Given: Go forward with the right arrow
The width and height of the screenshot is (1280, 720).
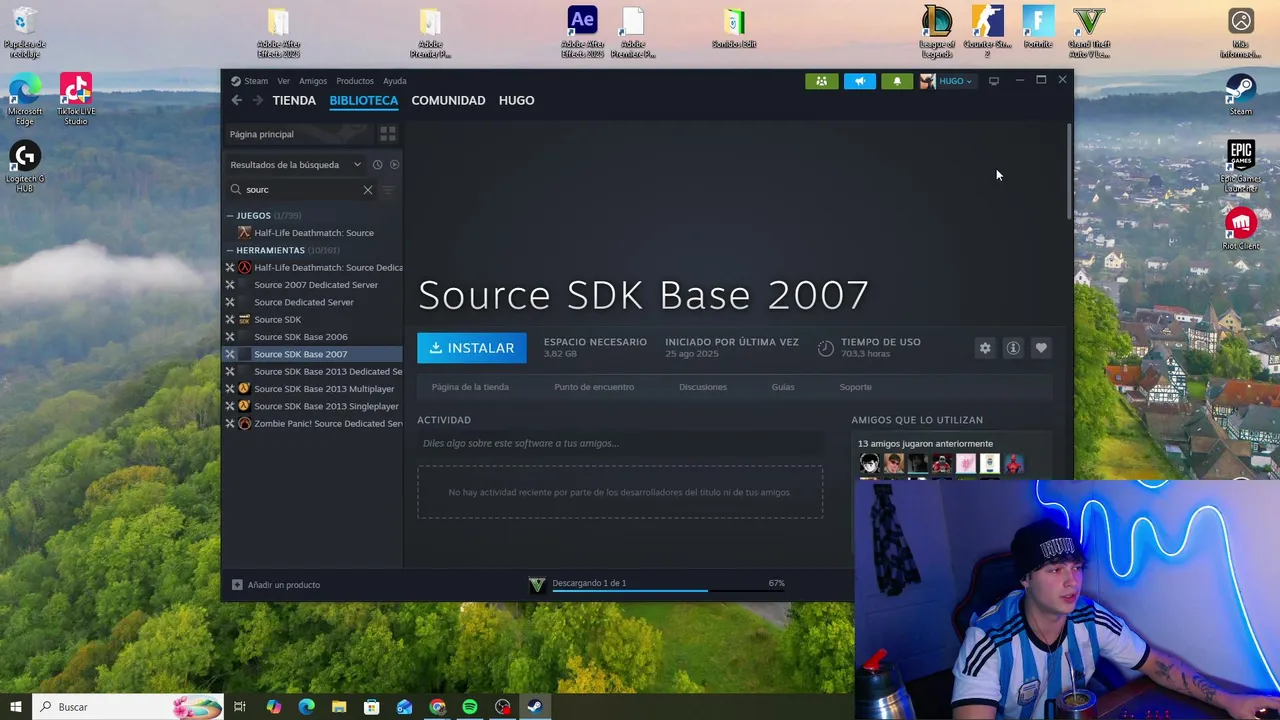Looking at the screenshot, I should 258,100.
